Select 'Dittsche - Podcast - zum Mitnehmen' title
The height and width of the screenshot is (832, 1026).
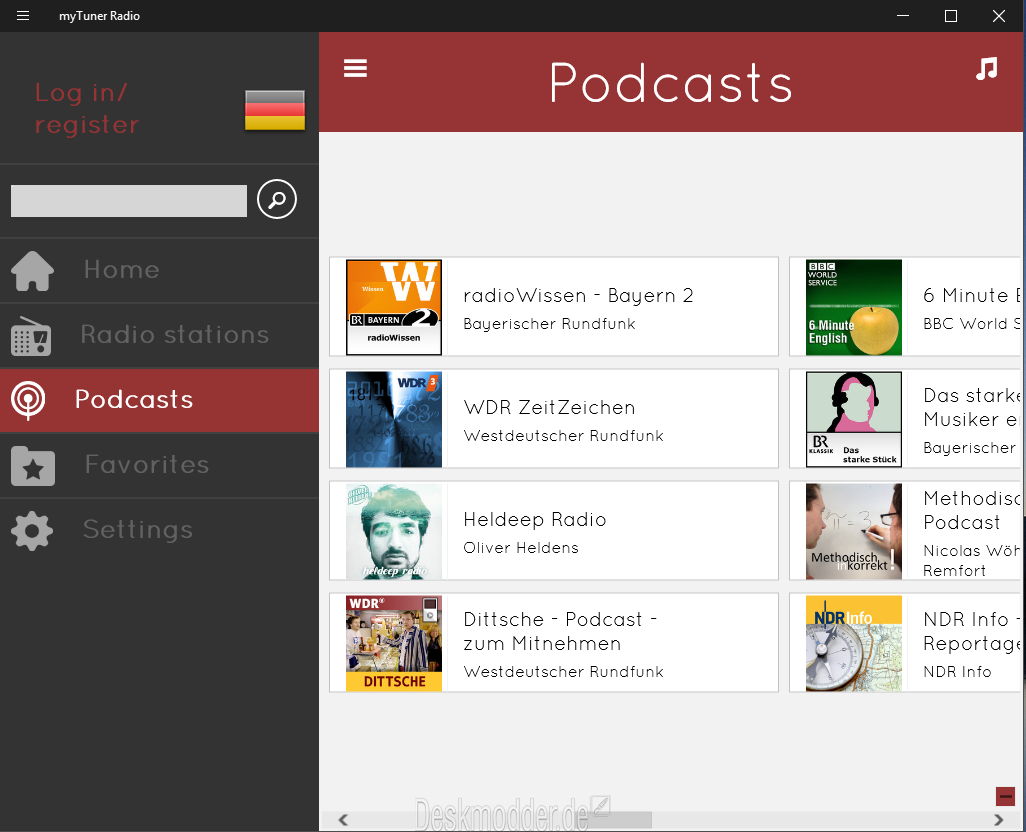pyautogui.click(x=560, y=631)
